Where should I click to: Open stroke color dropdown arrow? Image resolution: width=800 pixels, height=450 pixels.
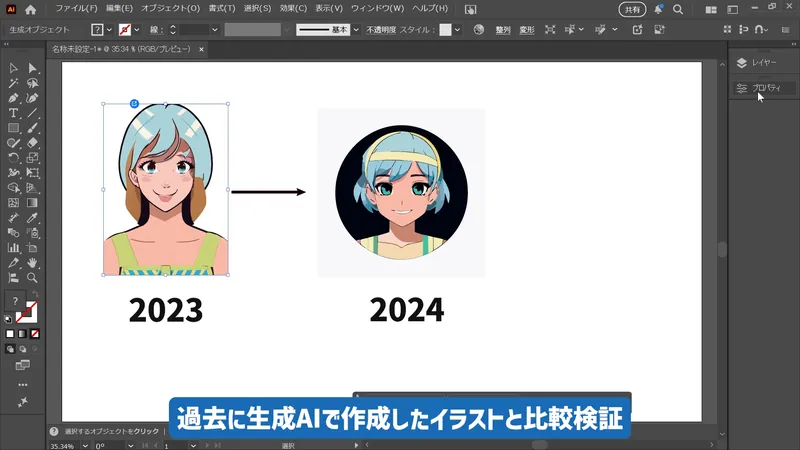point(137,30)
